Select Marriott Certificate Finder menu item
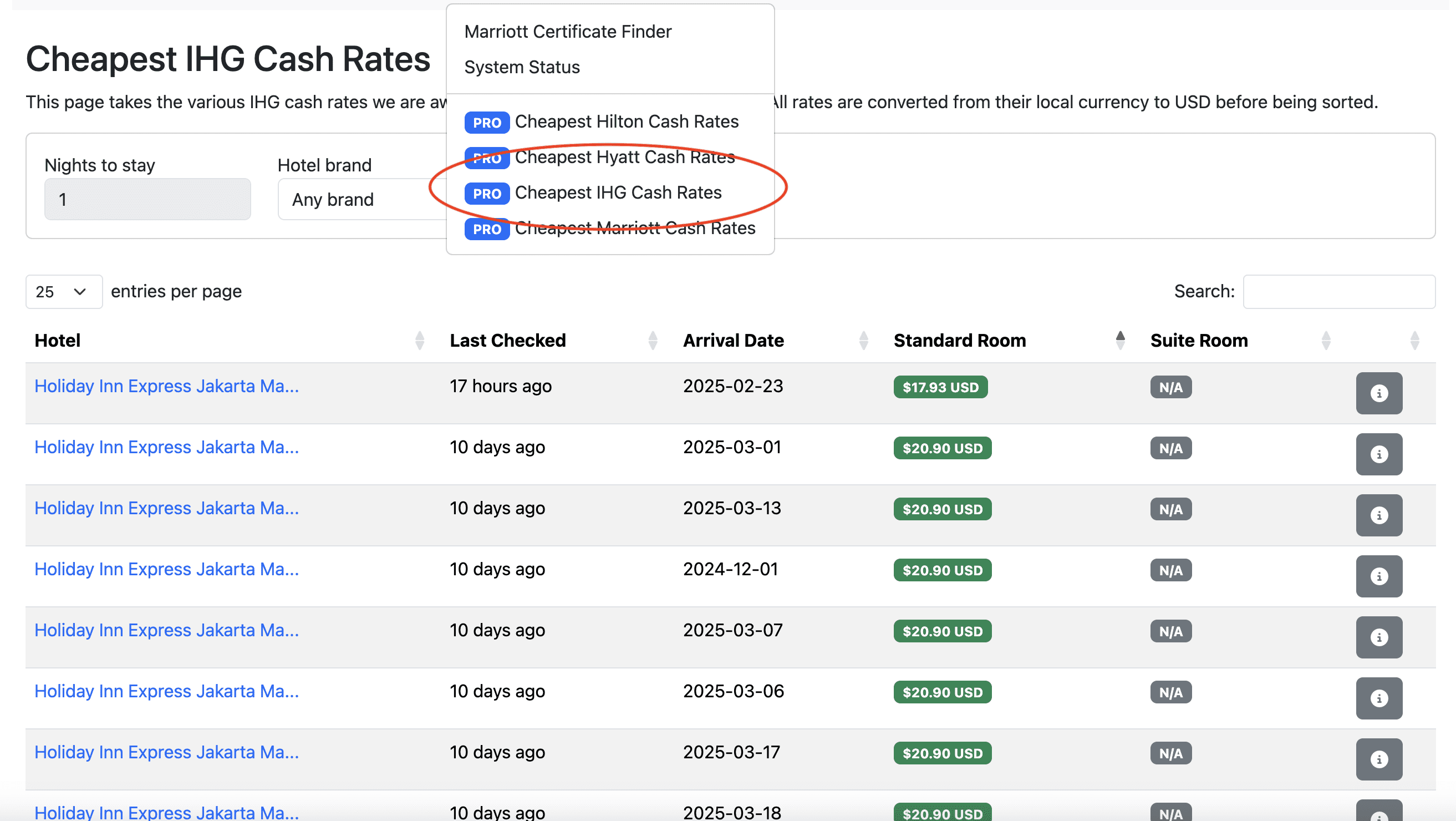Image resolution: width=1456 pixels, height=821 pixels. tap(567, 32)
